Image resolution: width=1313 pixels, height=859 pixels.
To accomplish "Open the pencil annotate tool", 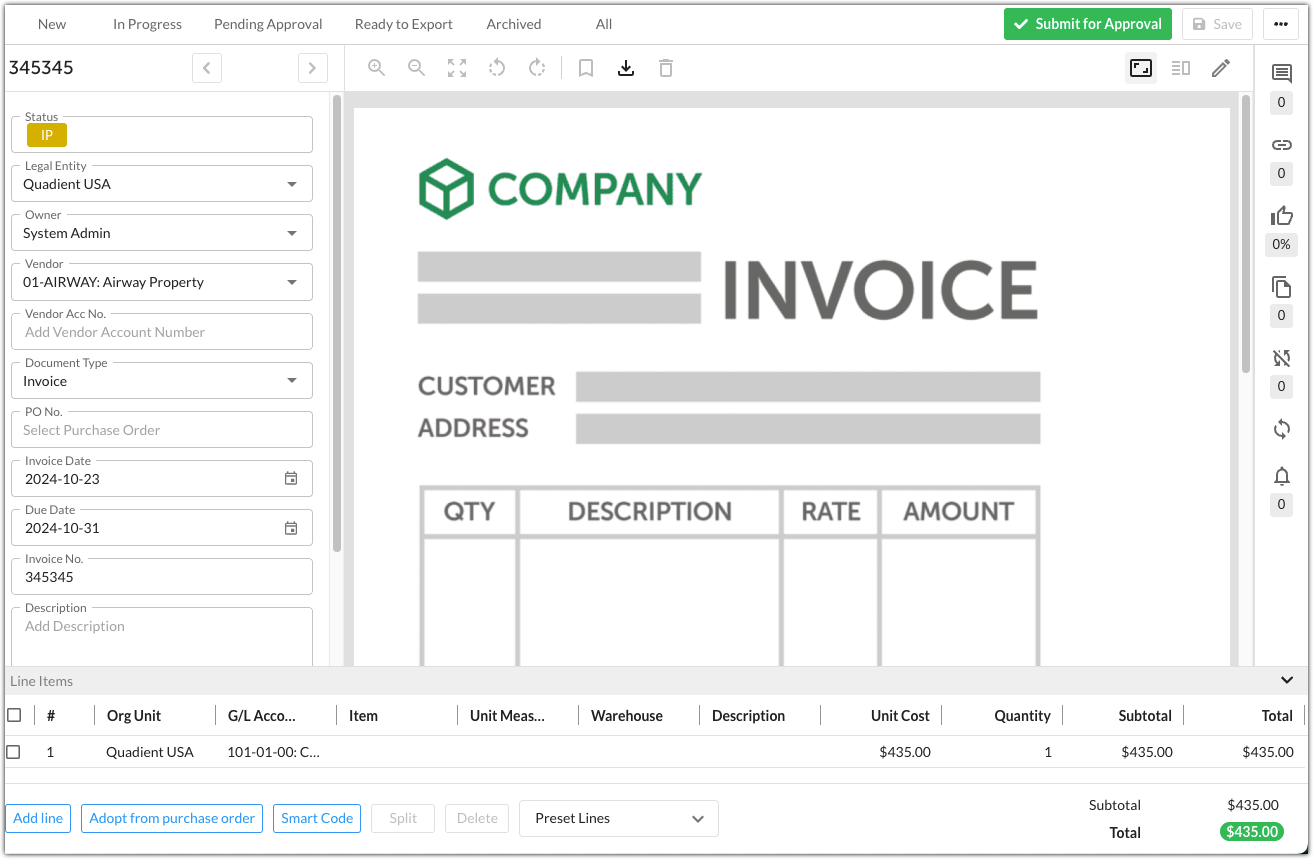I will click(x=1221, y=68).
